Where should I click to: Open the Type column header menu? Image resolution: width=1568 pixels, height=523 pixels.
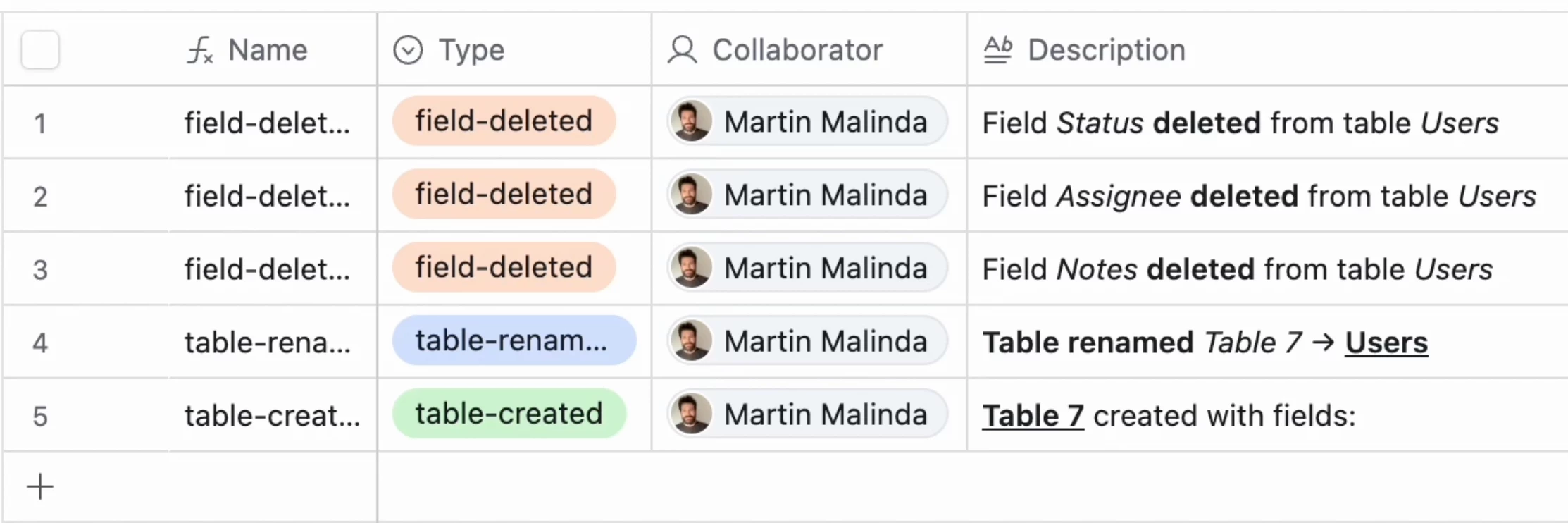click(x=471, y=50)
